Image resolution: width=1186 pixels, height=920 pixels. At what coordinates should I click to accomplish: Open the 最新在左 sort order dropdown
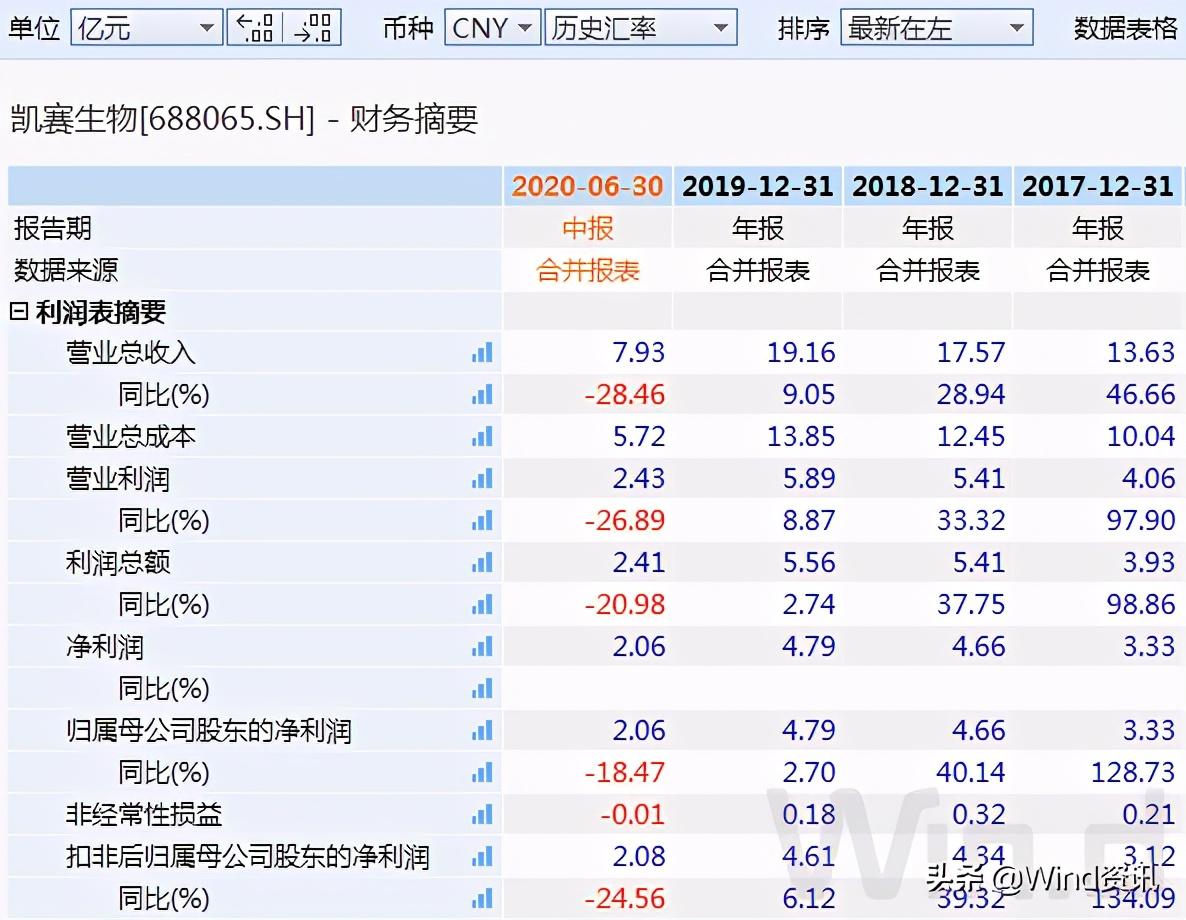pos(936,28)
